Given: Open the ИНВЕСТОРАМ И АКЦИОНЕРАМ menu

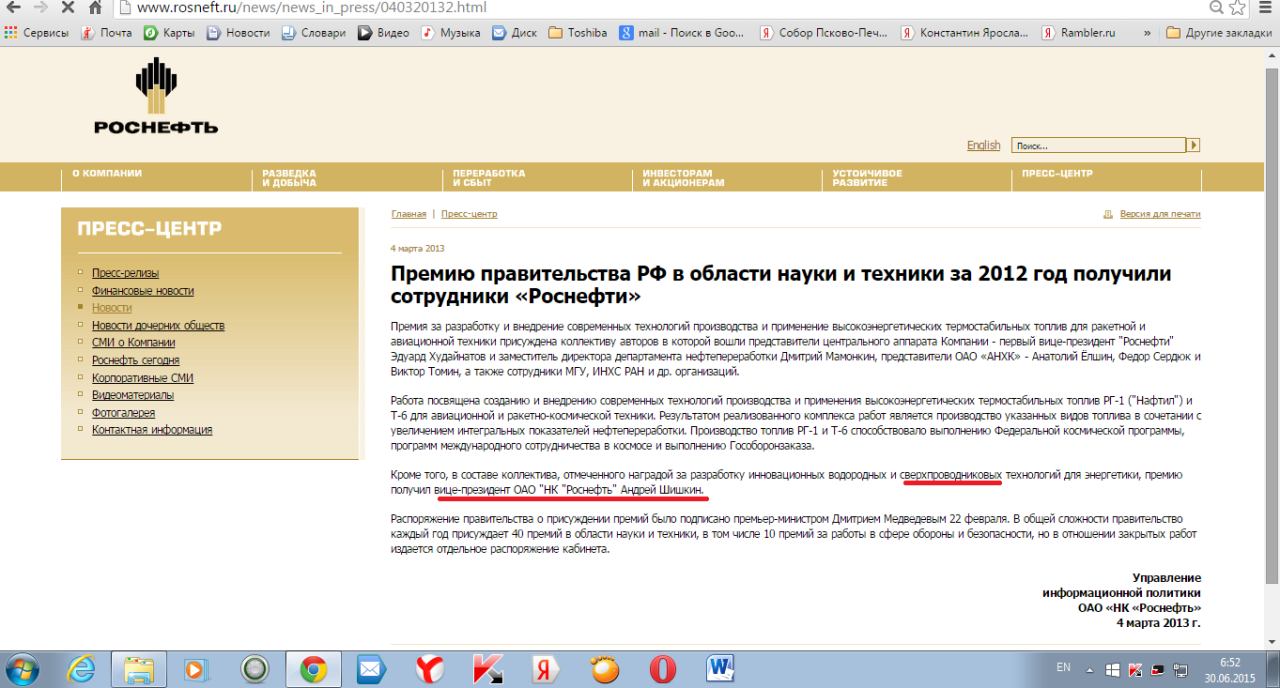Looking at the screenshot, I should click(x=683, y=178).
